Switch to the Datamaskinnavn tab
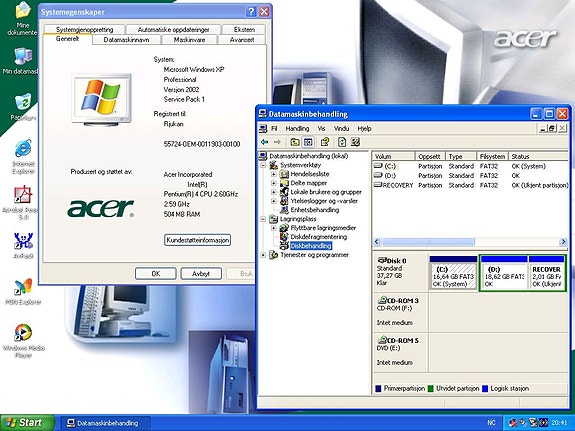575x431 pixels. tap(126, 40)
